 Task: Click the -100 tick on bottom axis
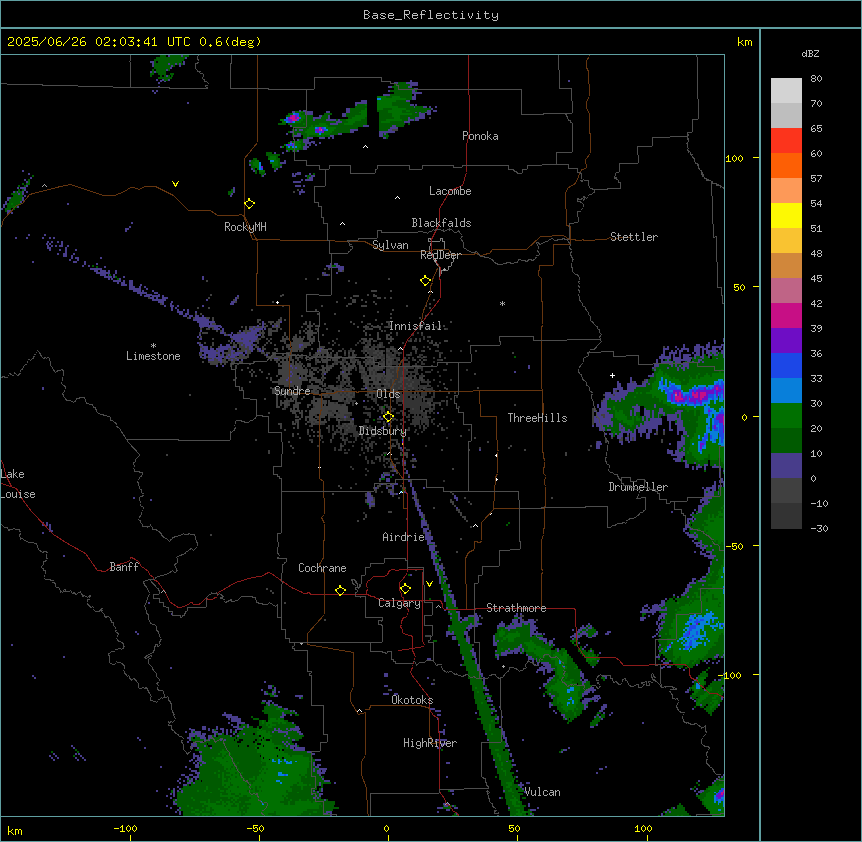click(x=125, y=828)
